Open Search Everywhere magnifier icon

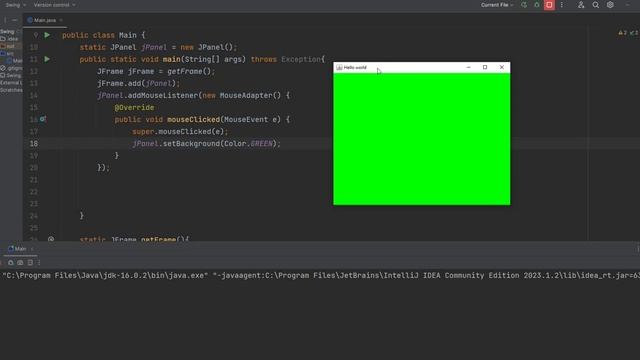pyautogui.click(x=596, y=5)
